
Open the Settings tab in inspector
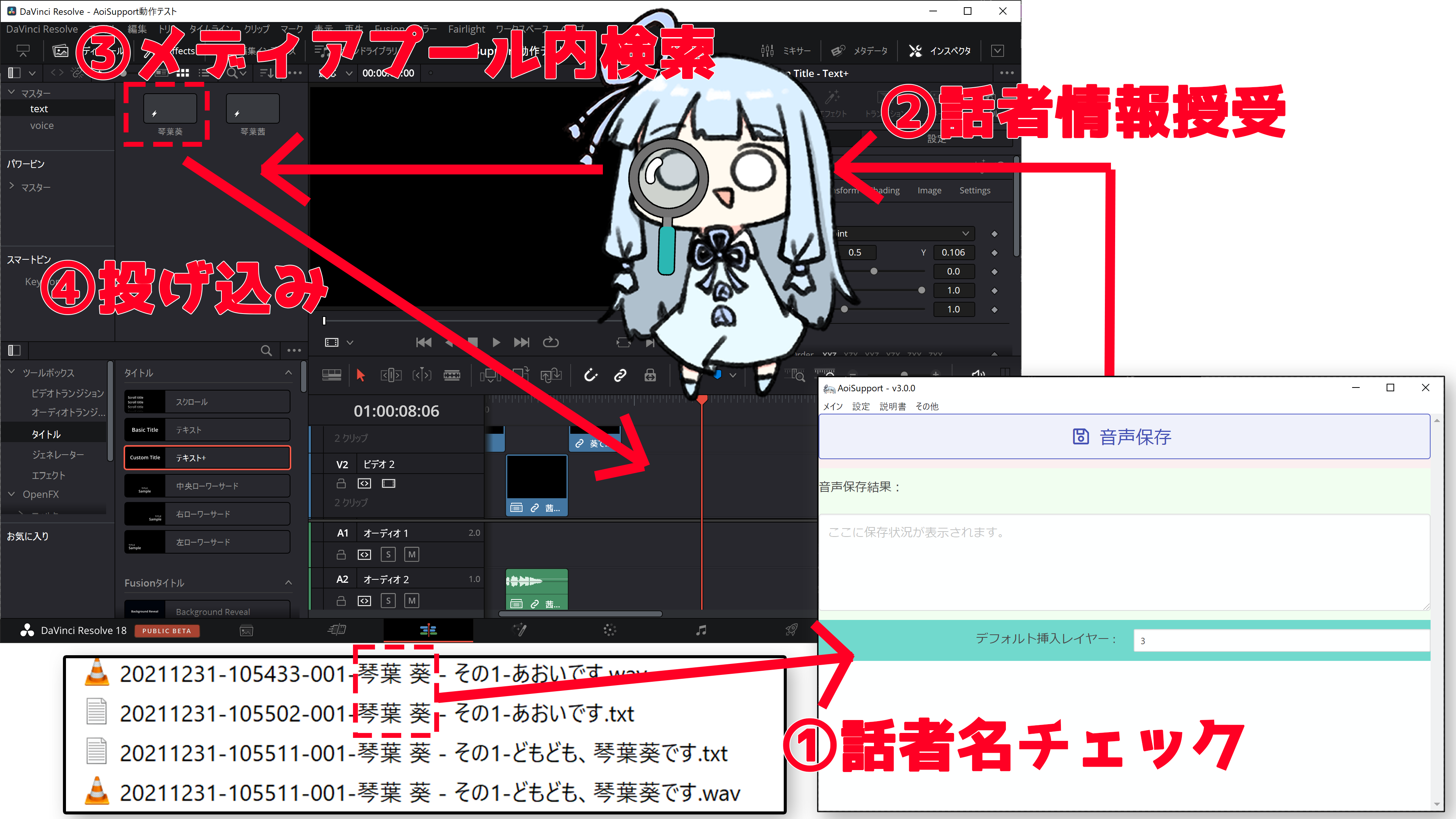pos(974,190)
